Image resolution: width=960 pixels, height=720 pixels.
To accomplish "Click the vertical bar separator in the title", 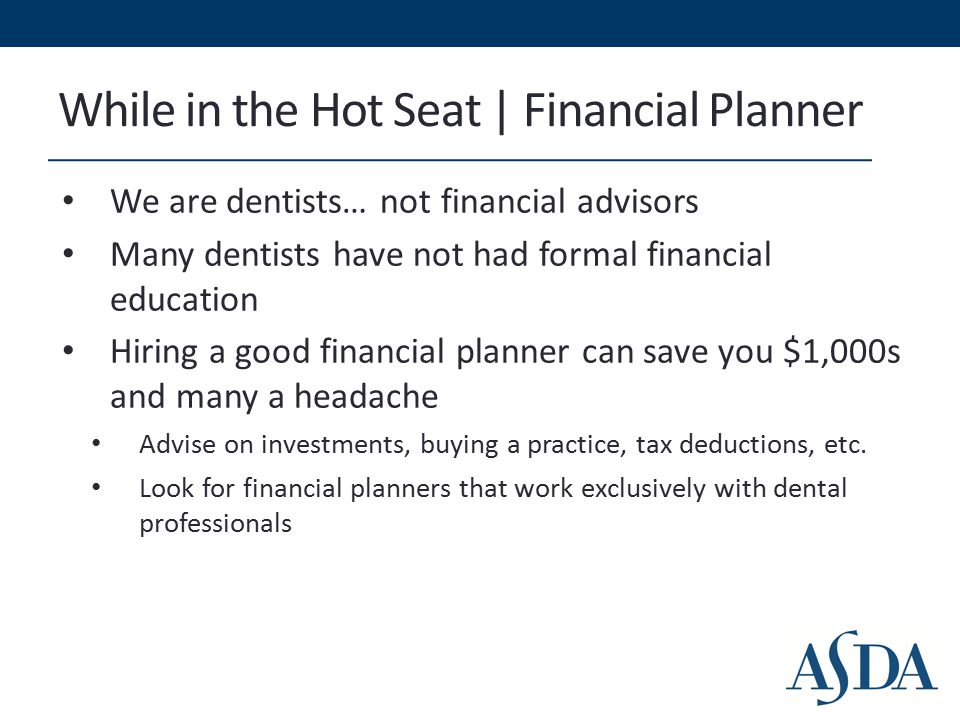I will tap(502, 111).
